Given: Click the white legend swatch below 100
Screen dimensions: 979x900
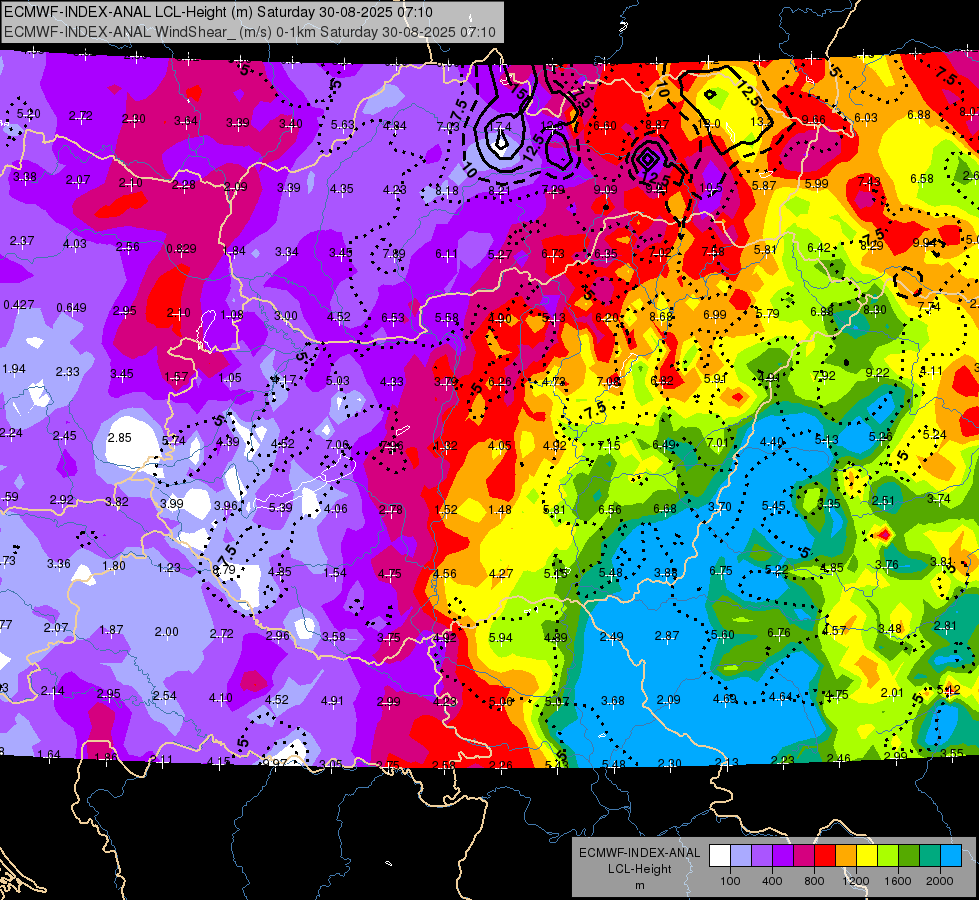Looking at the screenshot, I should (720, 856).
